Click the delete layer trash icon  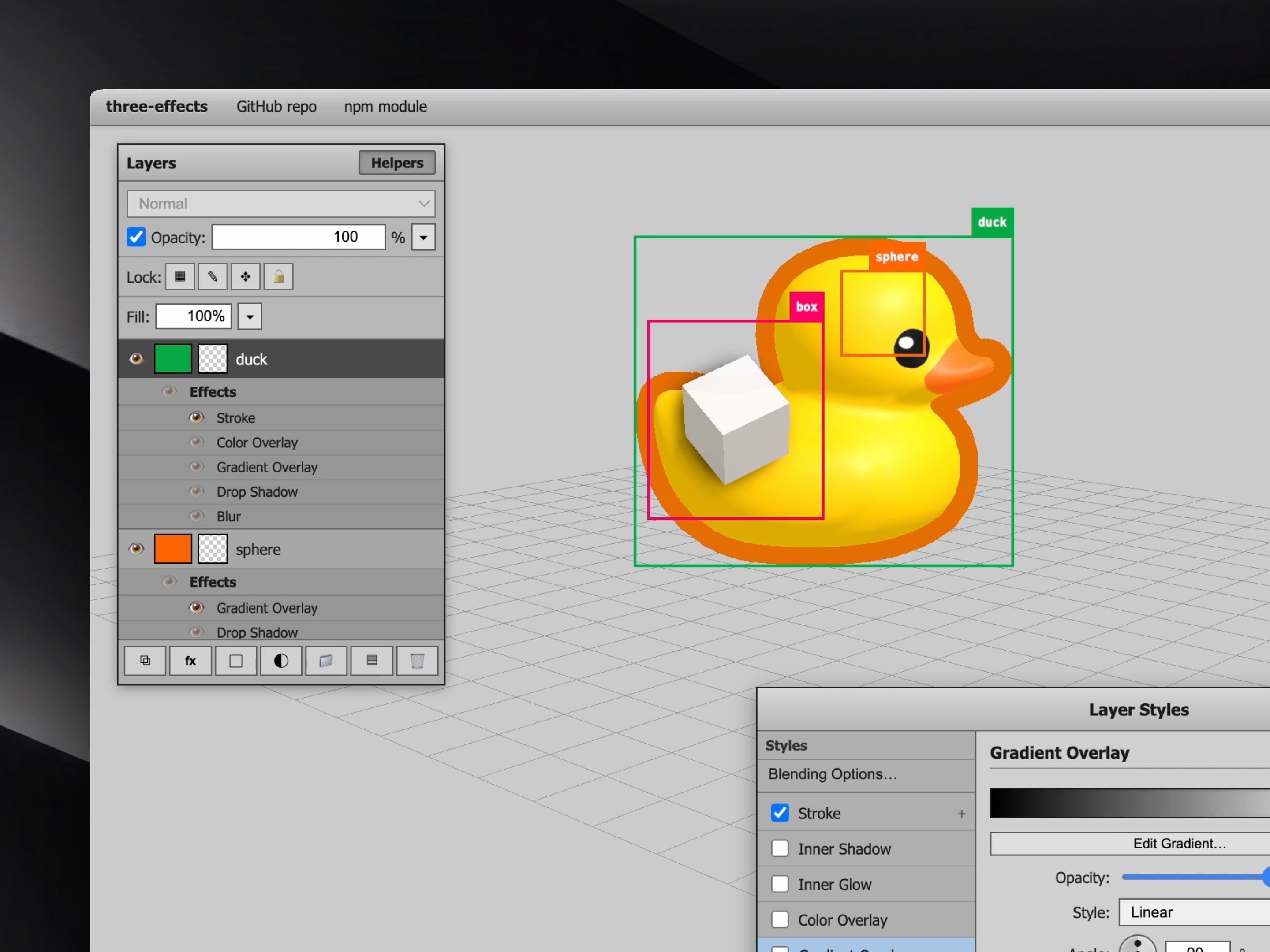(x=417, y=661)
